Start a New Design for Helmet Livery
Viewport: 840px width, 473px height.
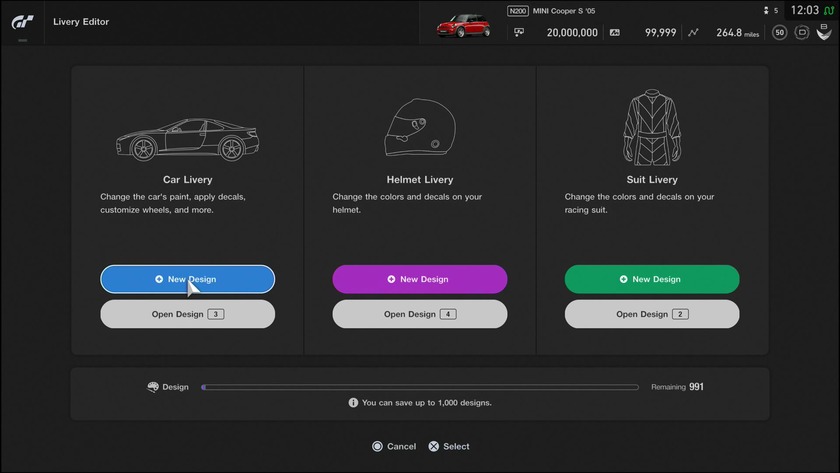point(419,279)
